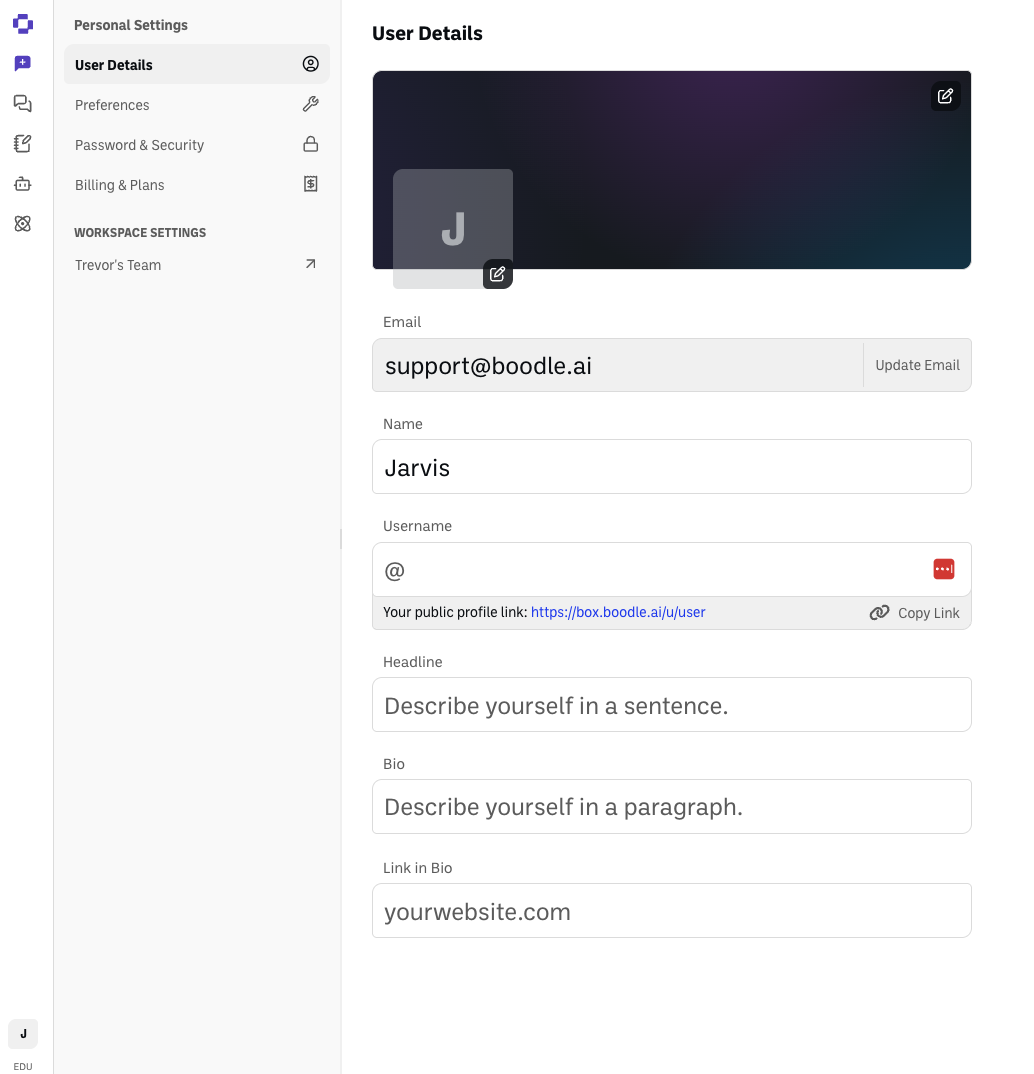Click the User Details page title

427,34
